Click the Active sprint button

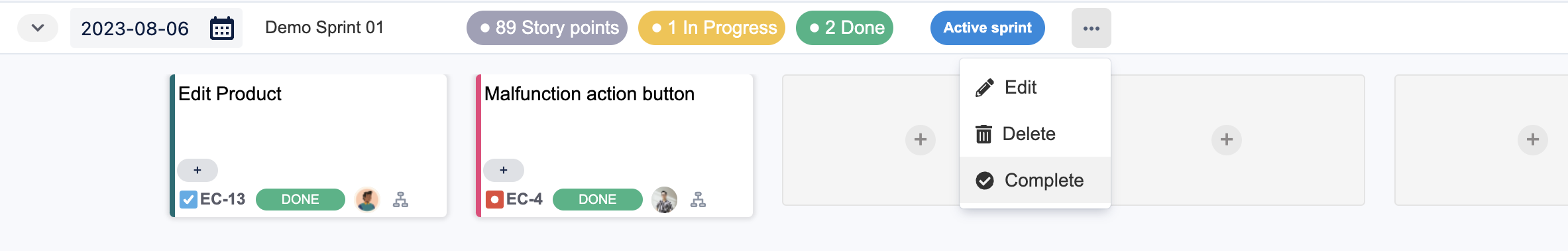[x=987, y=28]
